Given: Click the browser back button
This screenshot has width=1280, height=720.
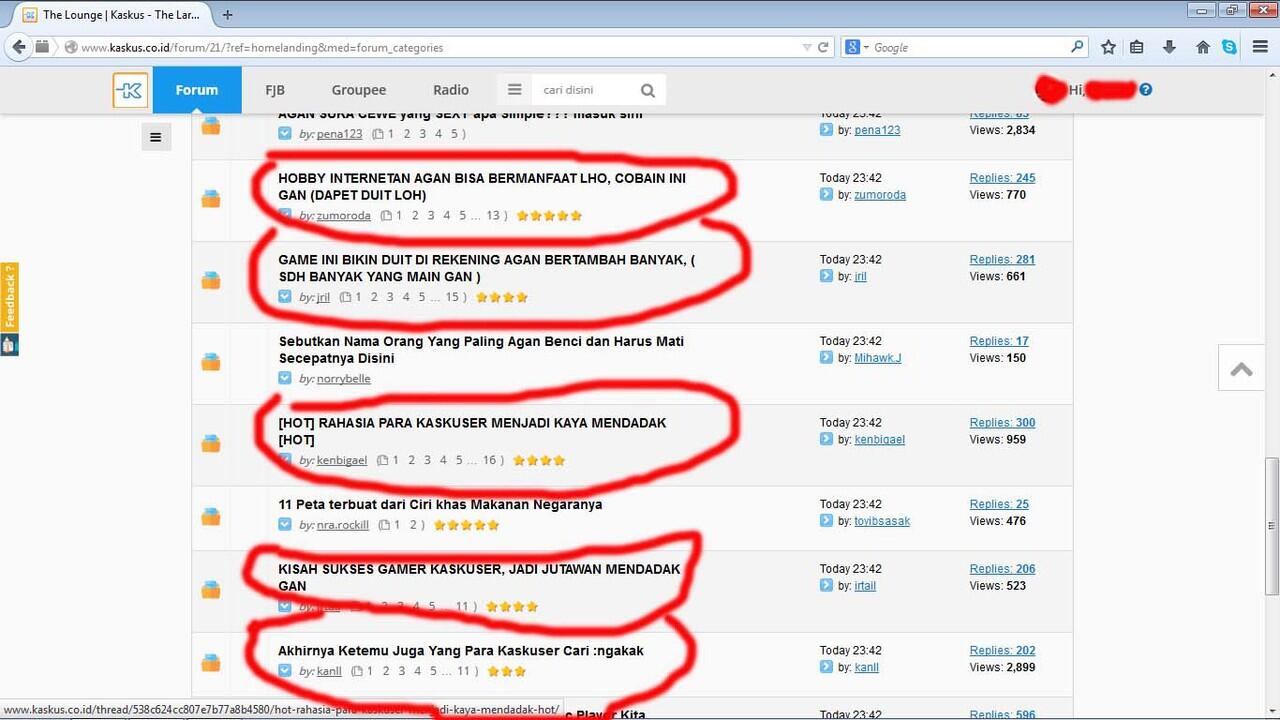Looking at the screenshot, I should coord(17,47).
